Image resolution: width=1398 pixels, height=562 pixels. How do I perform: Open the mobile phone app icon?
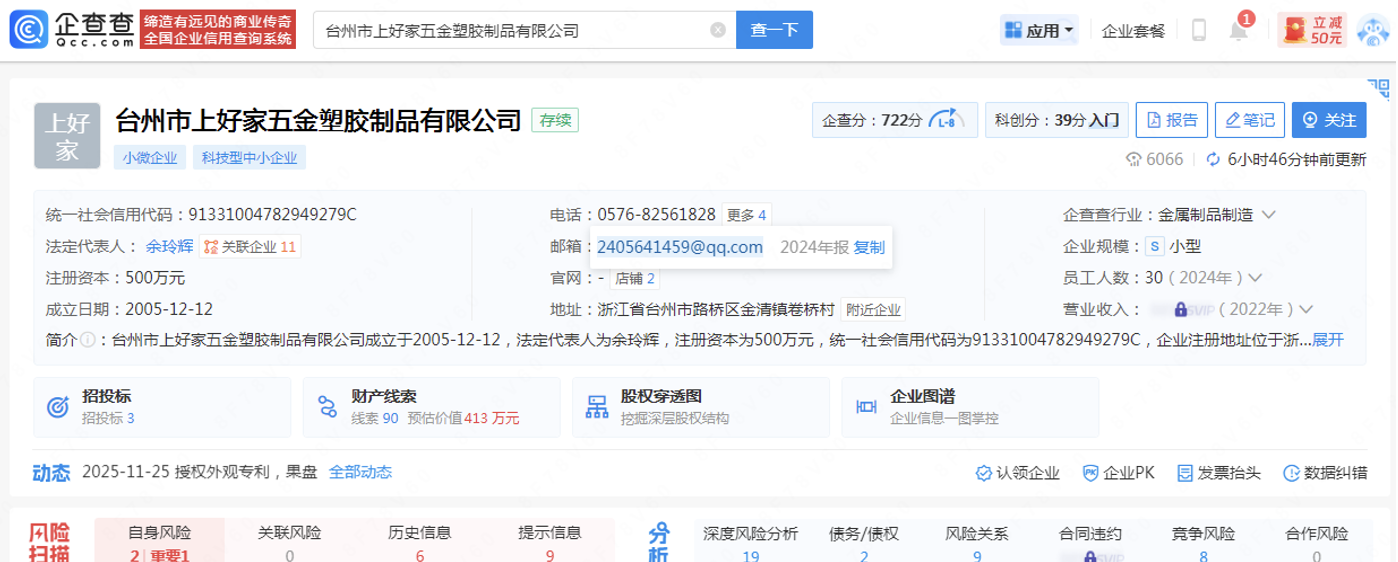tap(1199, 30)
